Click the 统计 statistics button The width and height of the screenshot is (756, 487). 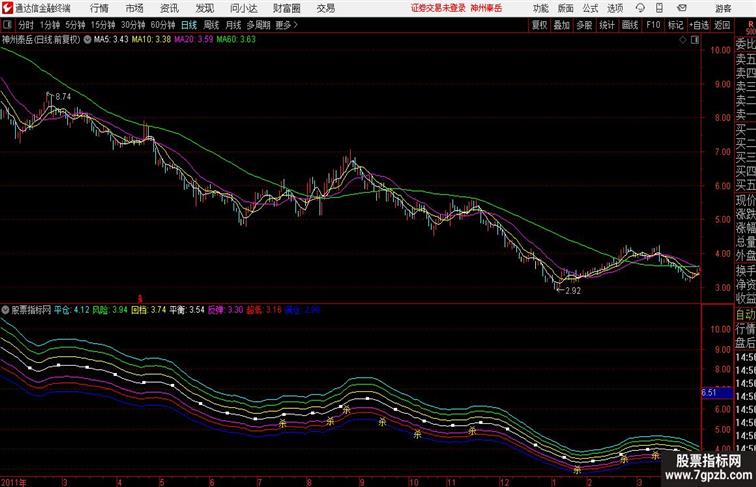tap(607, 25)
